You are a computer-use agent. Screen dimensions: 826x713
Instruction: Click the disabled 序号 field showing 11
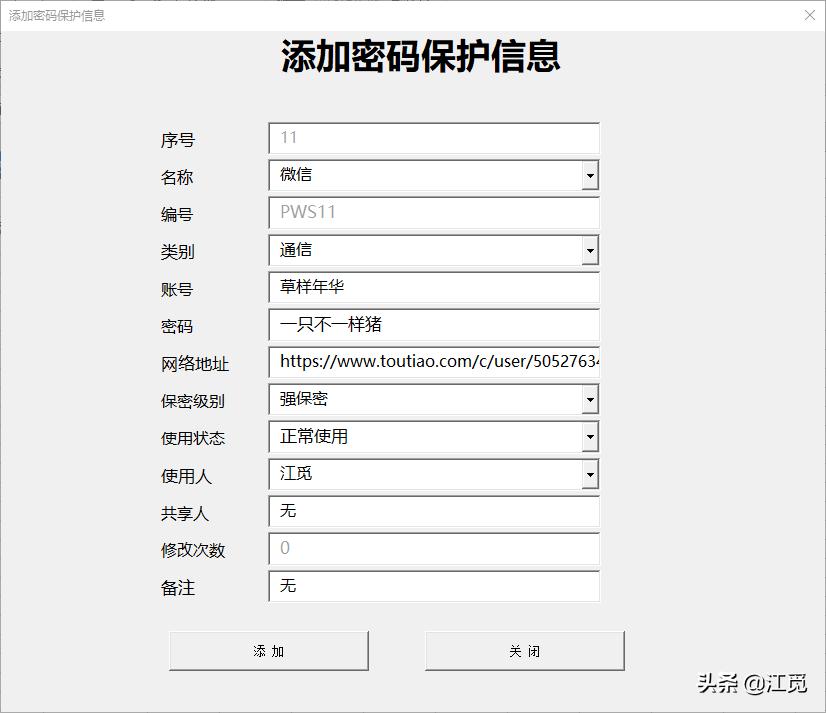(x=433, y=137)
